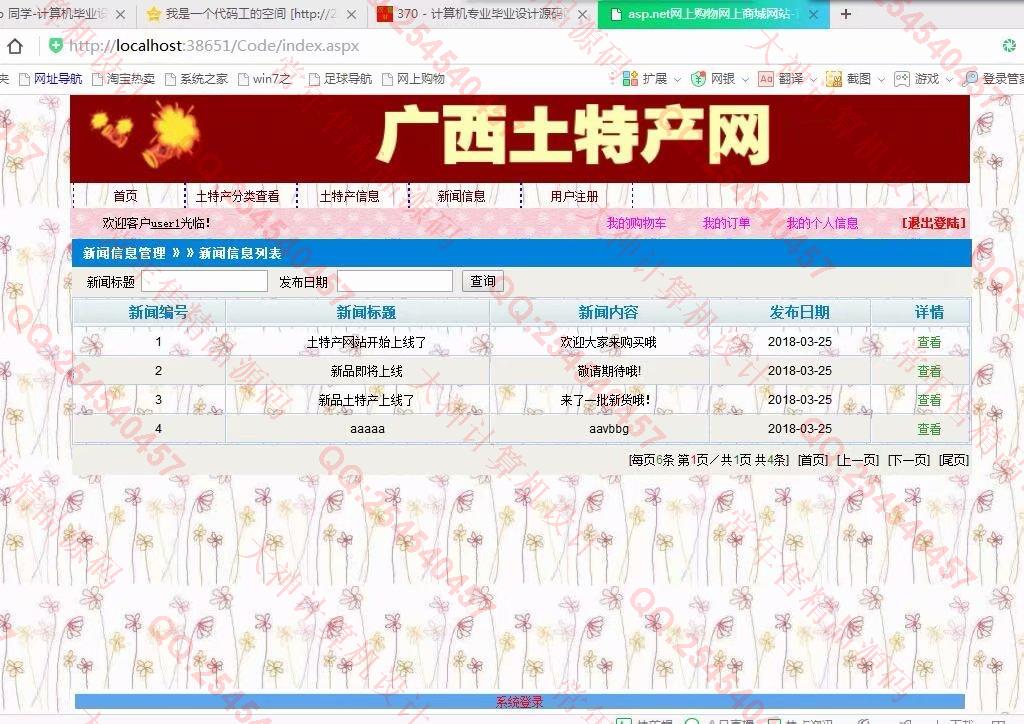
Task: Go to 尾页 last page
Action: pyautogui.click(x=953, y=460)
